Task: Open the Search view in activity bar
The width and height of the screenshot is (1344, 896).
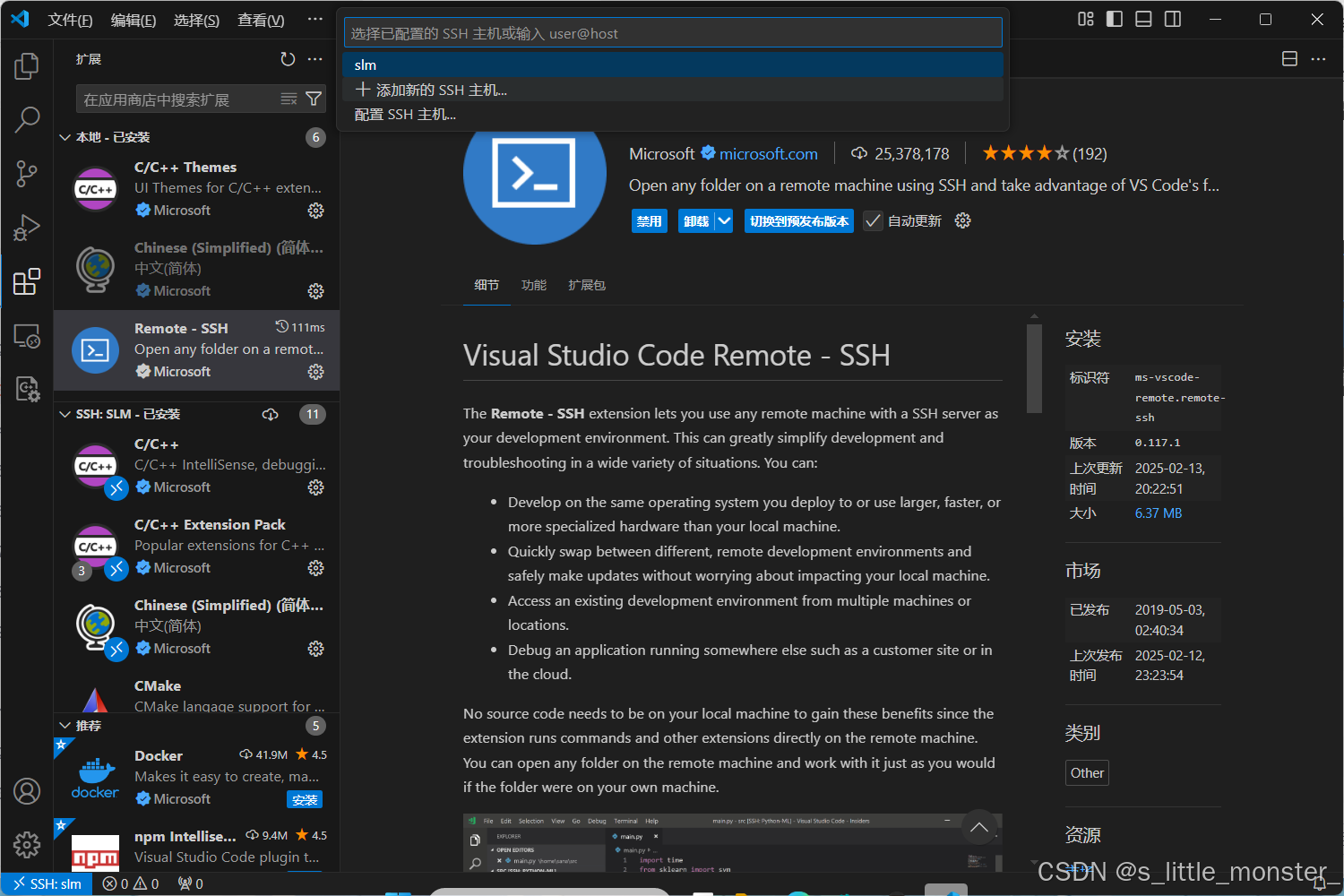Action: click(27, 119)
